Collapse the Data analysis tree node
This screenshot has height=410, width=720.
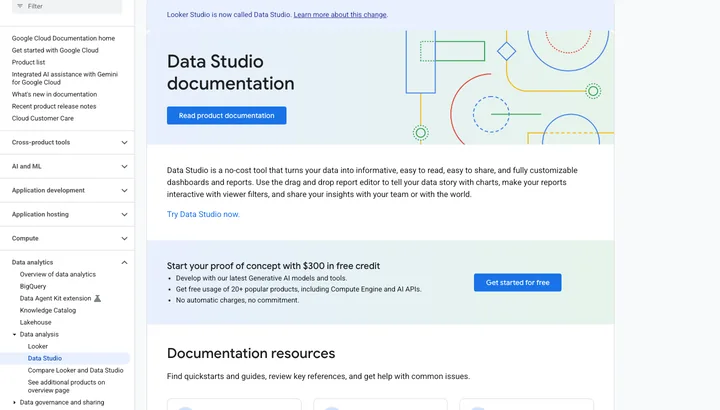(14, 334)
